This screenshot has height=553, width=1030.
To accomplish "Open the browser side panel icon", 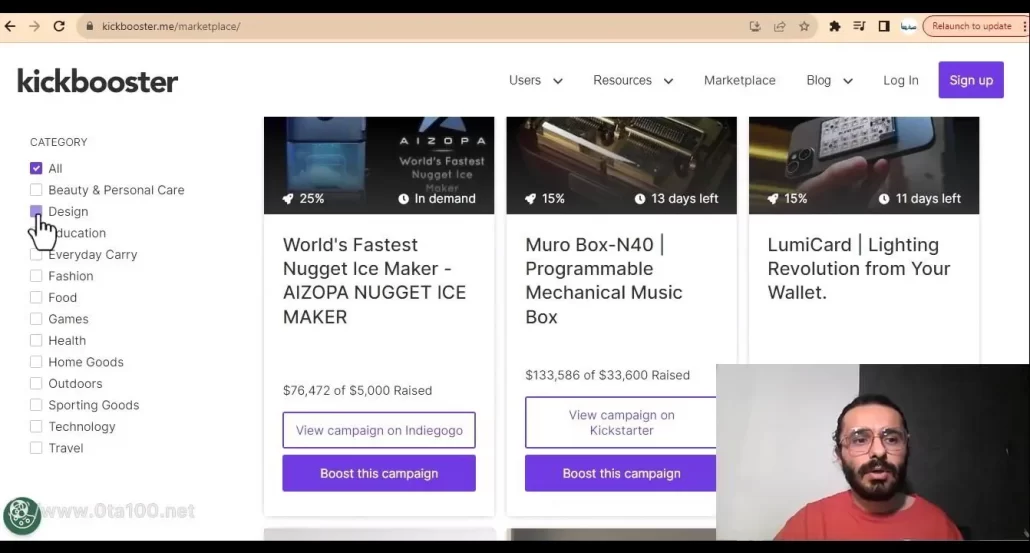I will [884, 27].
